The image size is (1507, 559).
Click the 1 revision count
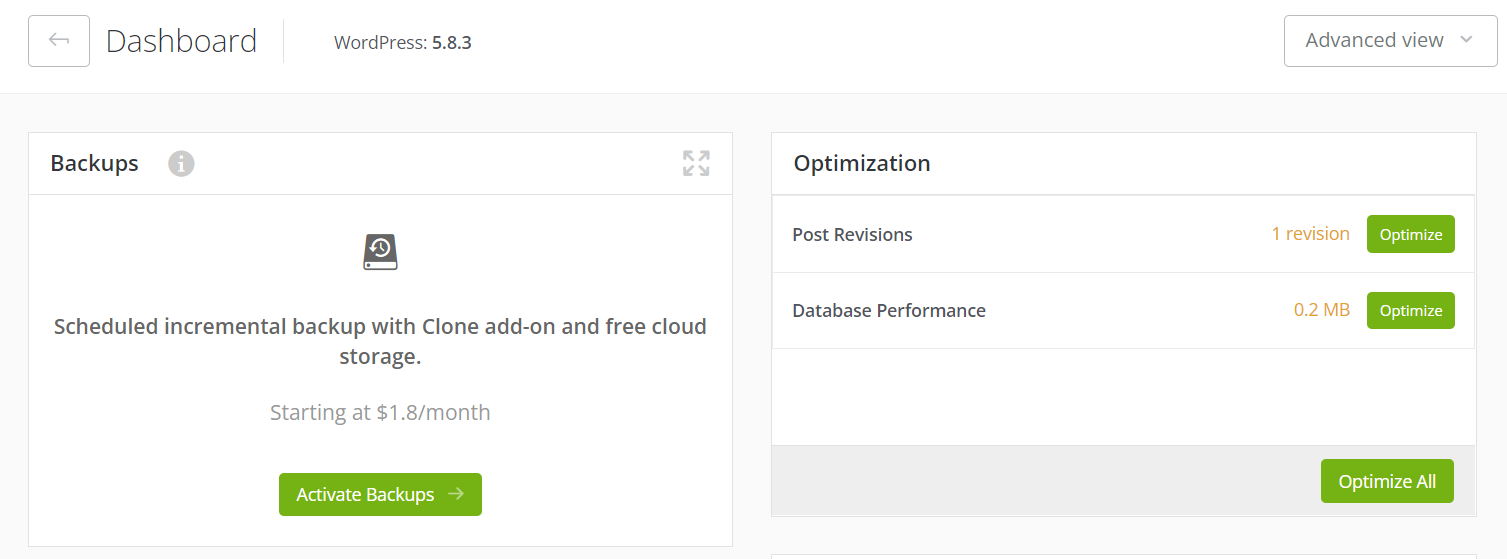[x=1310, y=234]
